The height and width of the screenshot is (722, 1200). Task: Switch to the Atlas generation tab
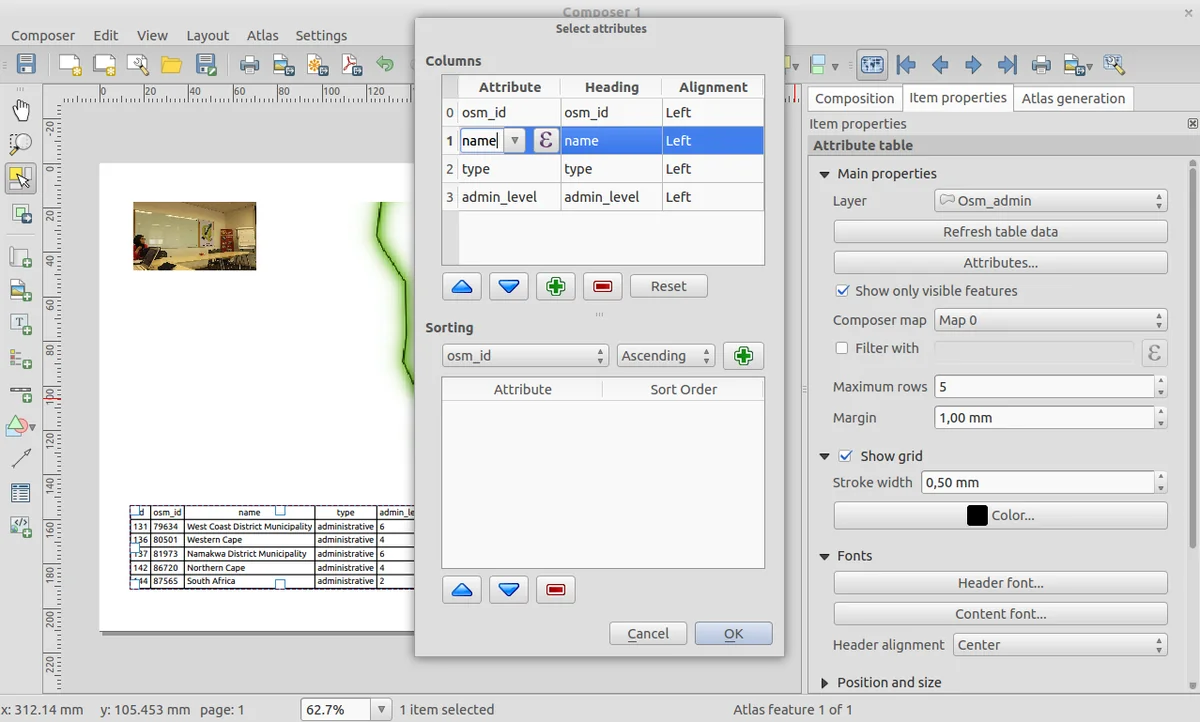click(1073, 98)
